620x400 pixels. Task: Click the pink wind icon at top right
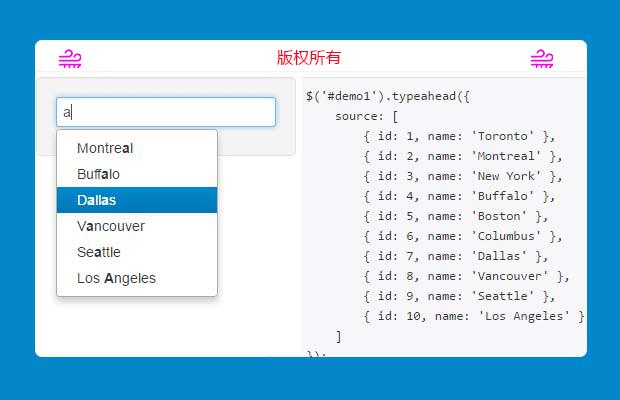[541, 59]
